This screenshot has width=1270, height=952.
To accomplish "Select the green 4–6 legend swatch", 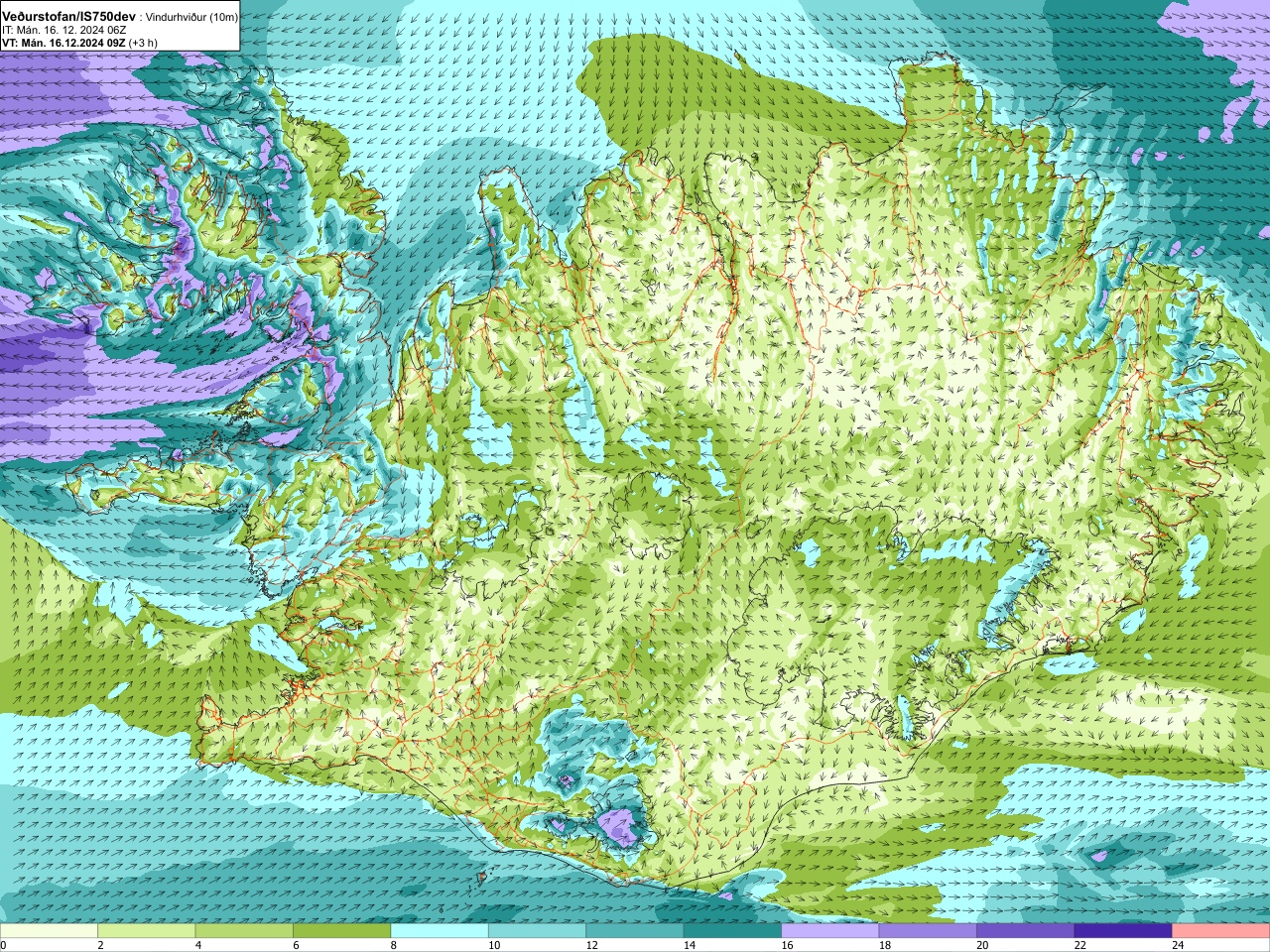I will tap(244, 931).
